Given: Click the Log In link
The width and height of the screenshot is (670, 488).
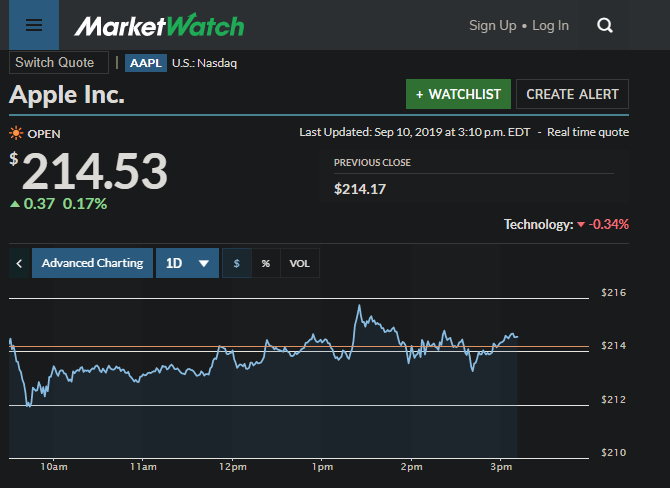Looking at the screenshot, I should (550, 25).
